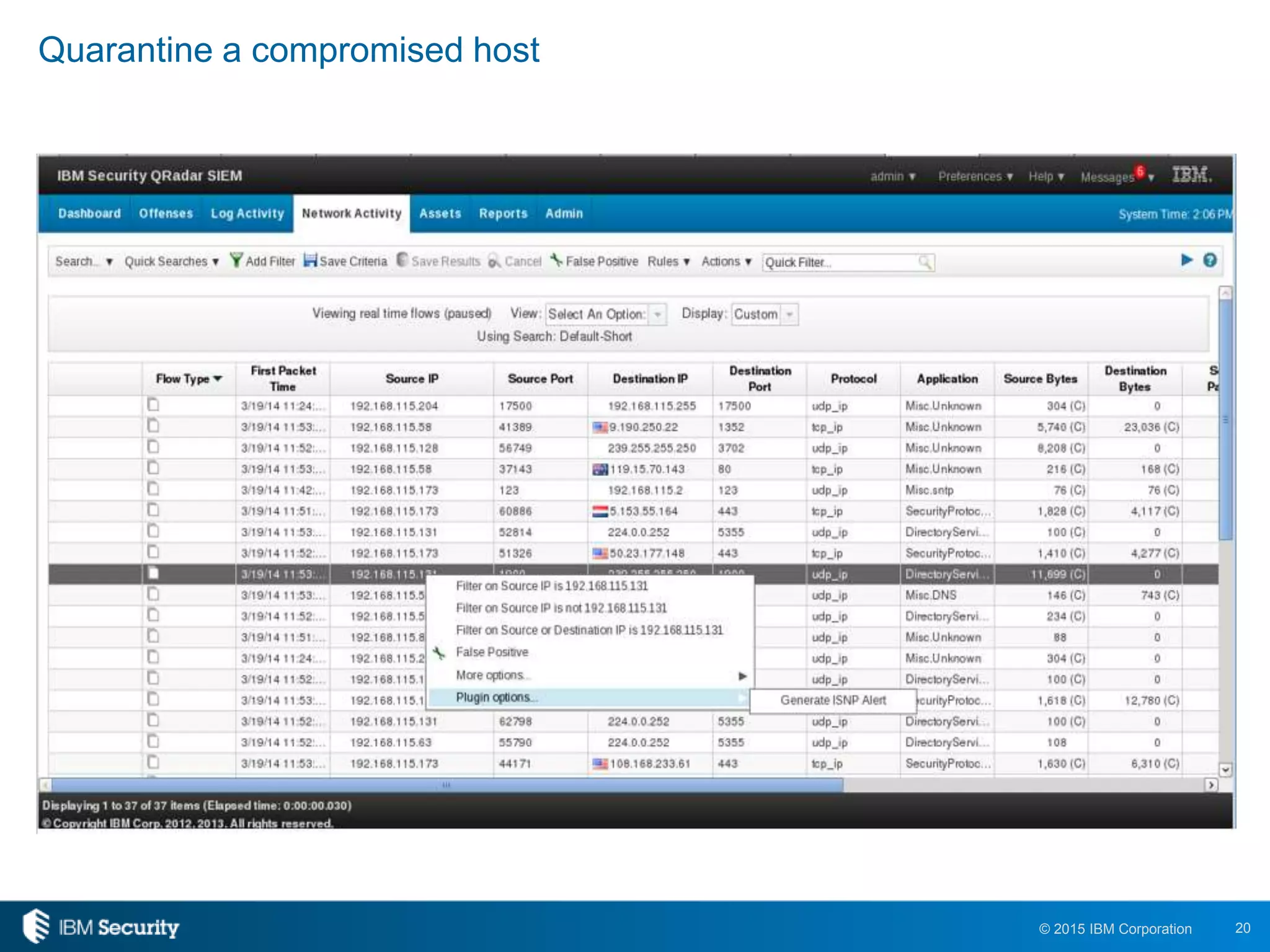Viewport: 1270px width, 952px height.
Task: Click the IBM logo in header
Action: [x=1191, y=175]
